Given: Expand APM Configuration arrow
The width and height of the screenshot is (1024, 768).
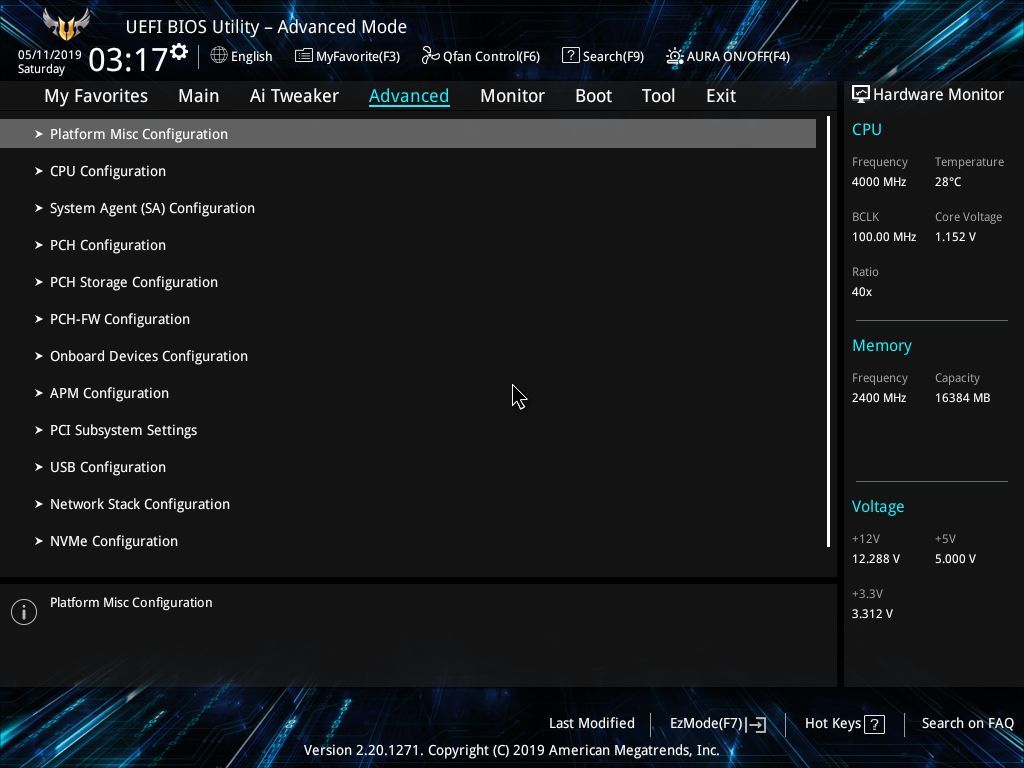Looking at the screenshot, I should pos(39,393).
